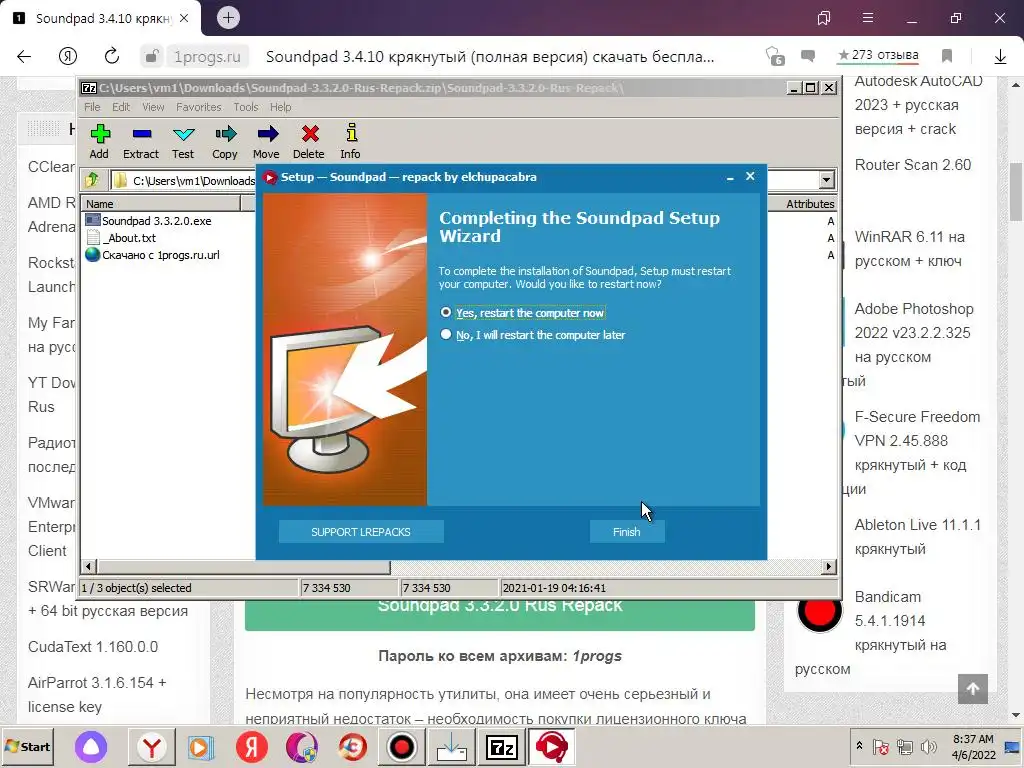
Task: Click the Bandicam record taskbar icon
Action: [401, 746]
